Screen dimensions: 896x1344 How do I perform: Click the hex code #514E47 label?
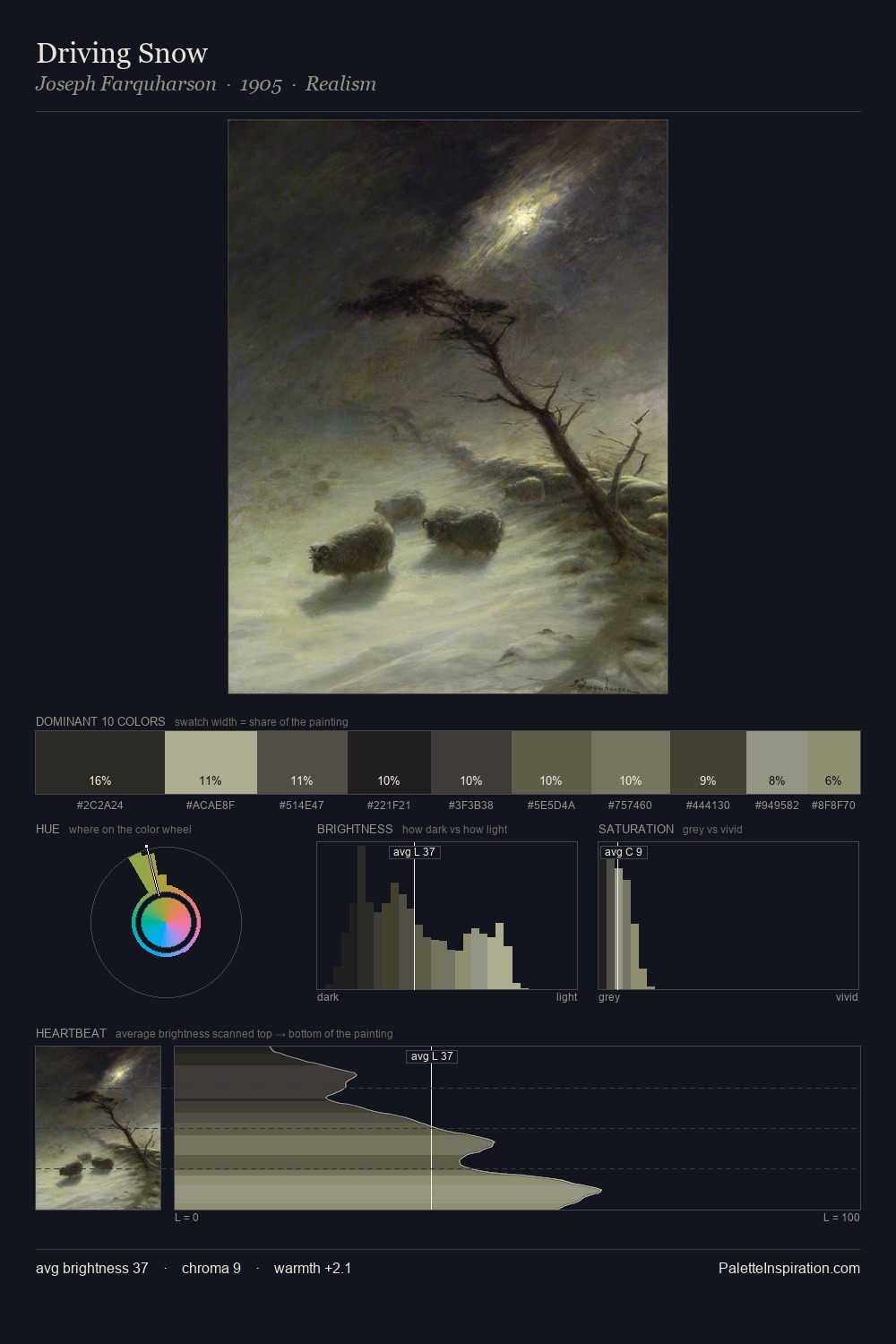coord(302,806)
